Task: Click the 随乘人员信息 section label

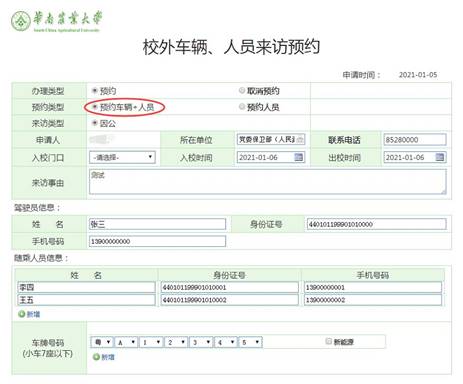Action: pos(41,258)
